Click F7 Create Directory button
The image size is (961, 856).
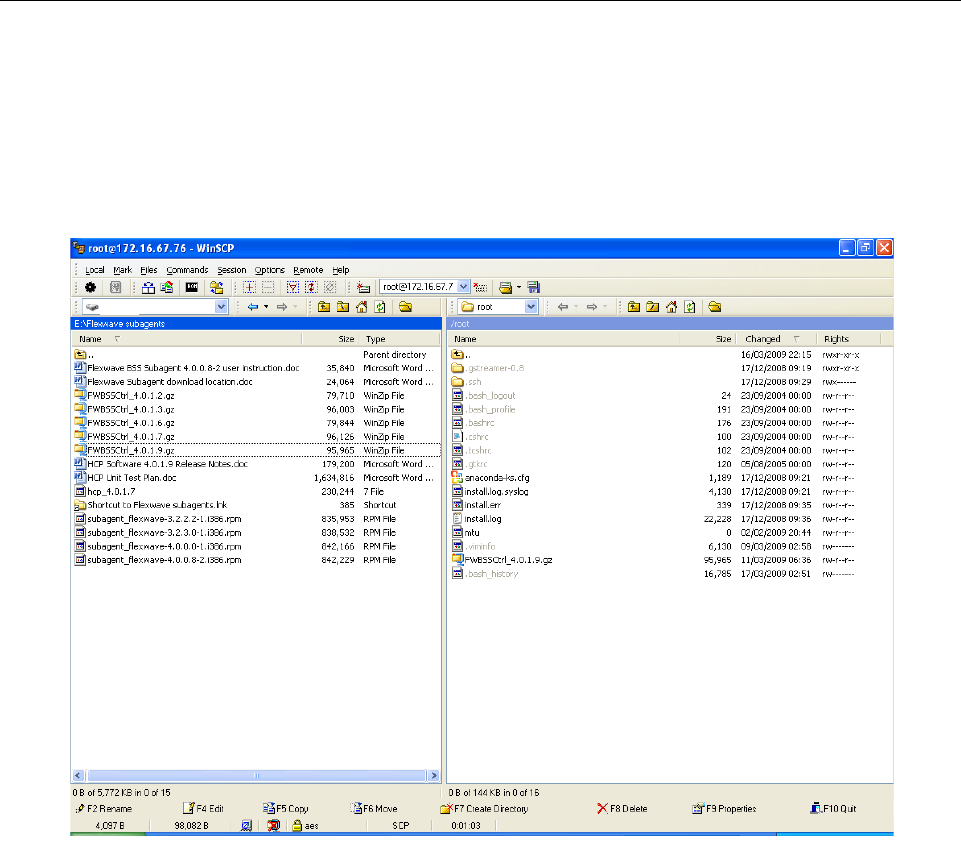pyautogui.click(x=484, y=809)
